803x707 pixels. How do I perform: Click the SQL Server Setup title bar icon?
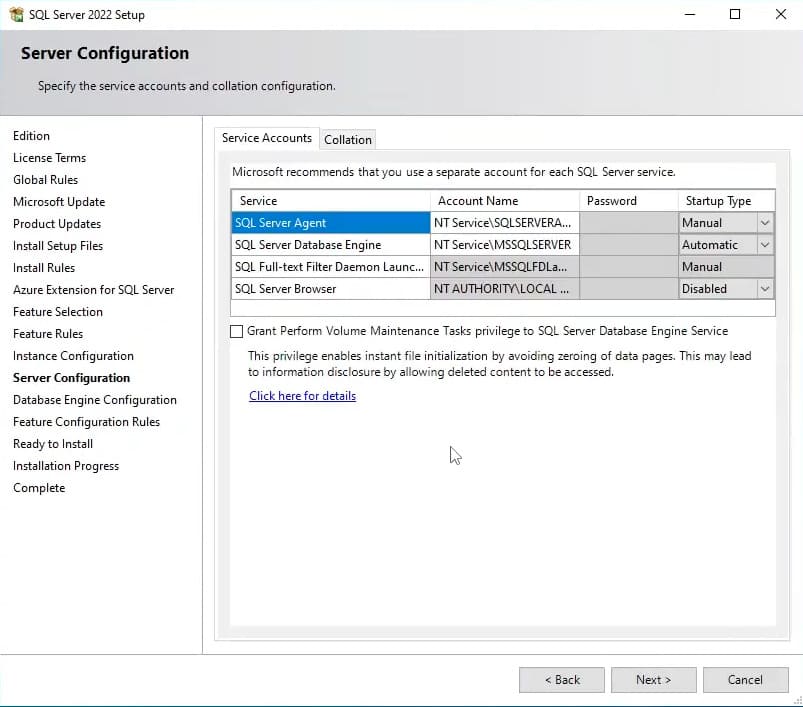(15, 15)
